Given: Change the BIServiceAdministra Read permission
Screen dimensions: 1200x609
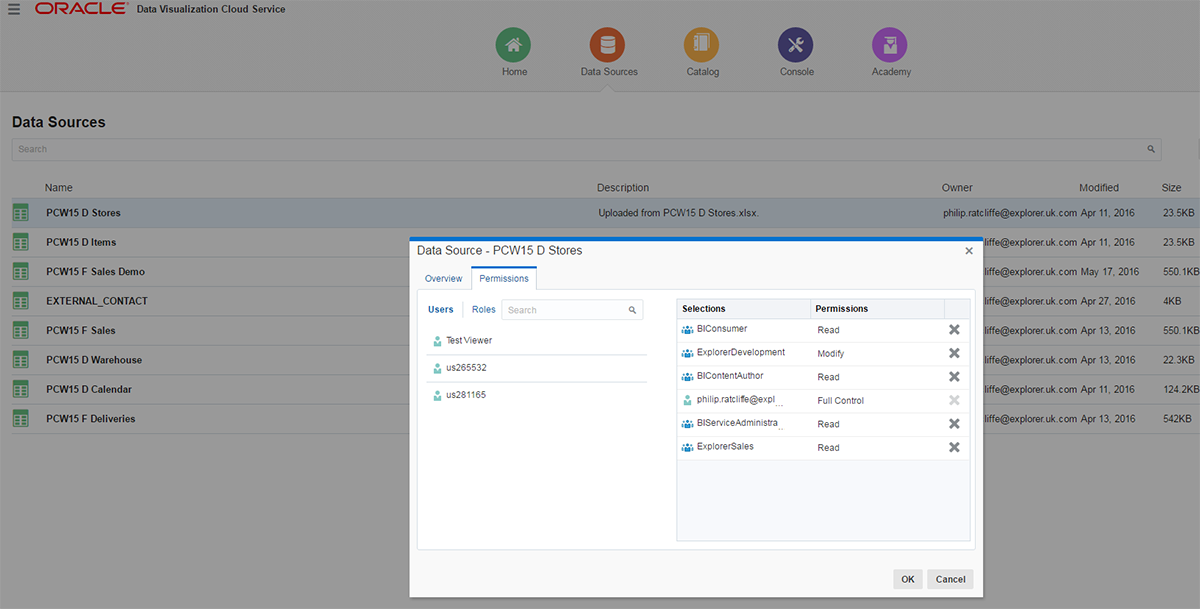Looking at the screenshot, I should tap(828, 424).
